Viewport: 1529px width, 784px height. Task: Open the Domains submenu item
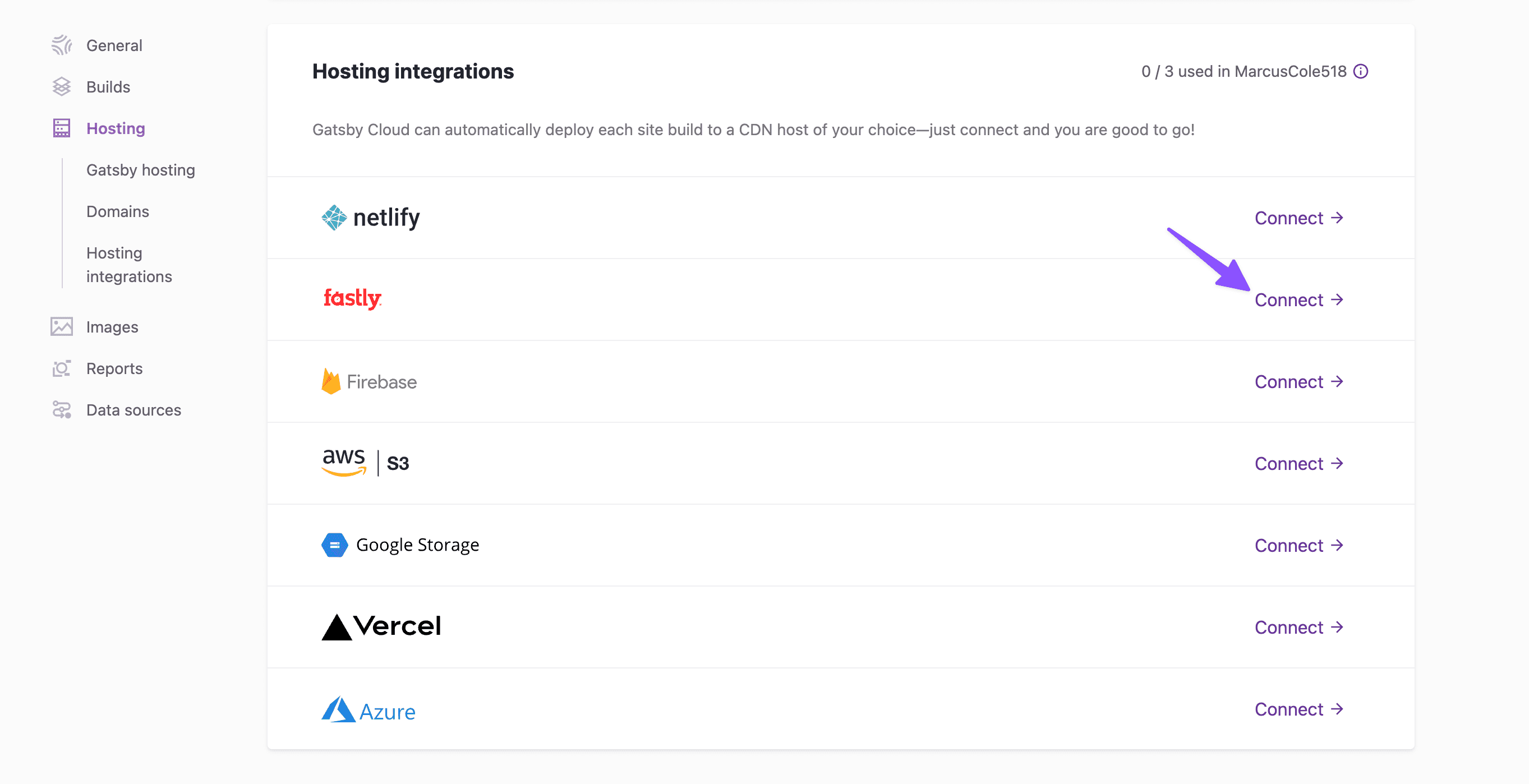click(x=118, y=211)
